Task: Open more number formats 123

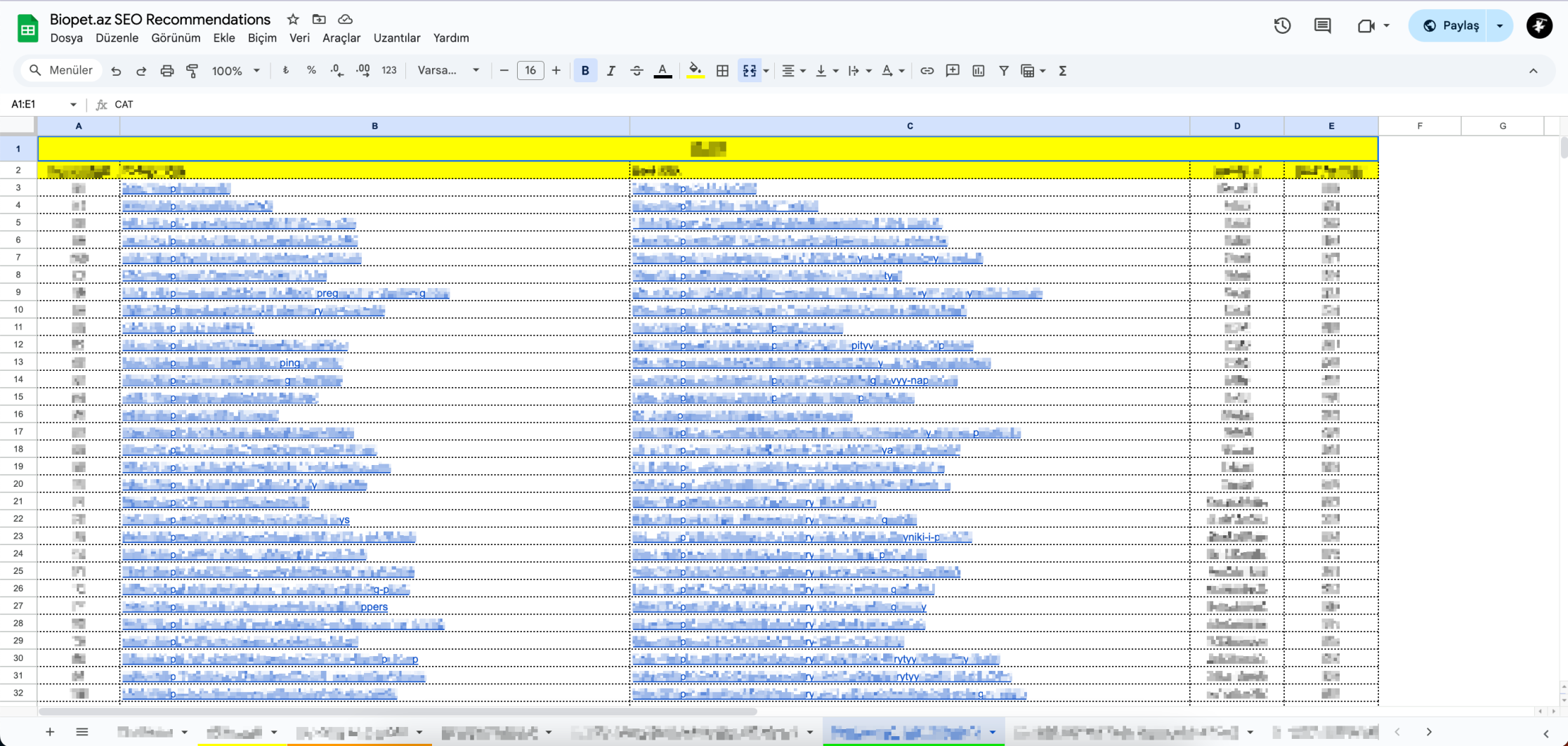Action: (x=389, y=71)
